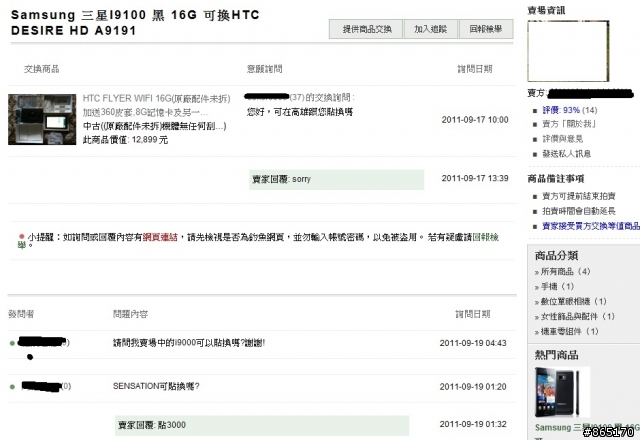
Task: Click the 意願詢問 column header
Action: tap(264, 69)
